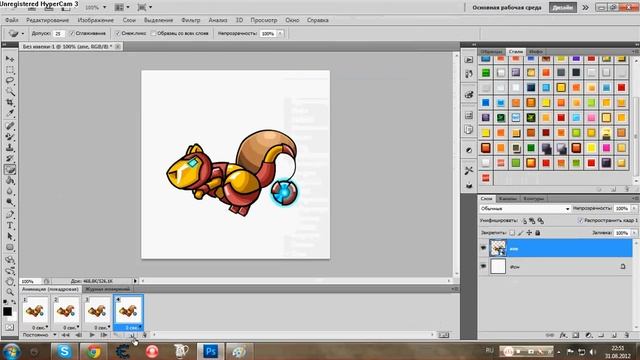640x360 pixels.
Task: Open Google Chrome from taskbar
Action: [x=93, y=351]
